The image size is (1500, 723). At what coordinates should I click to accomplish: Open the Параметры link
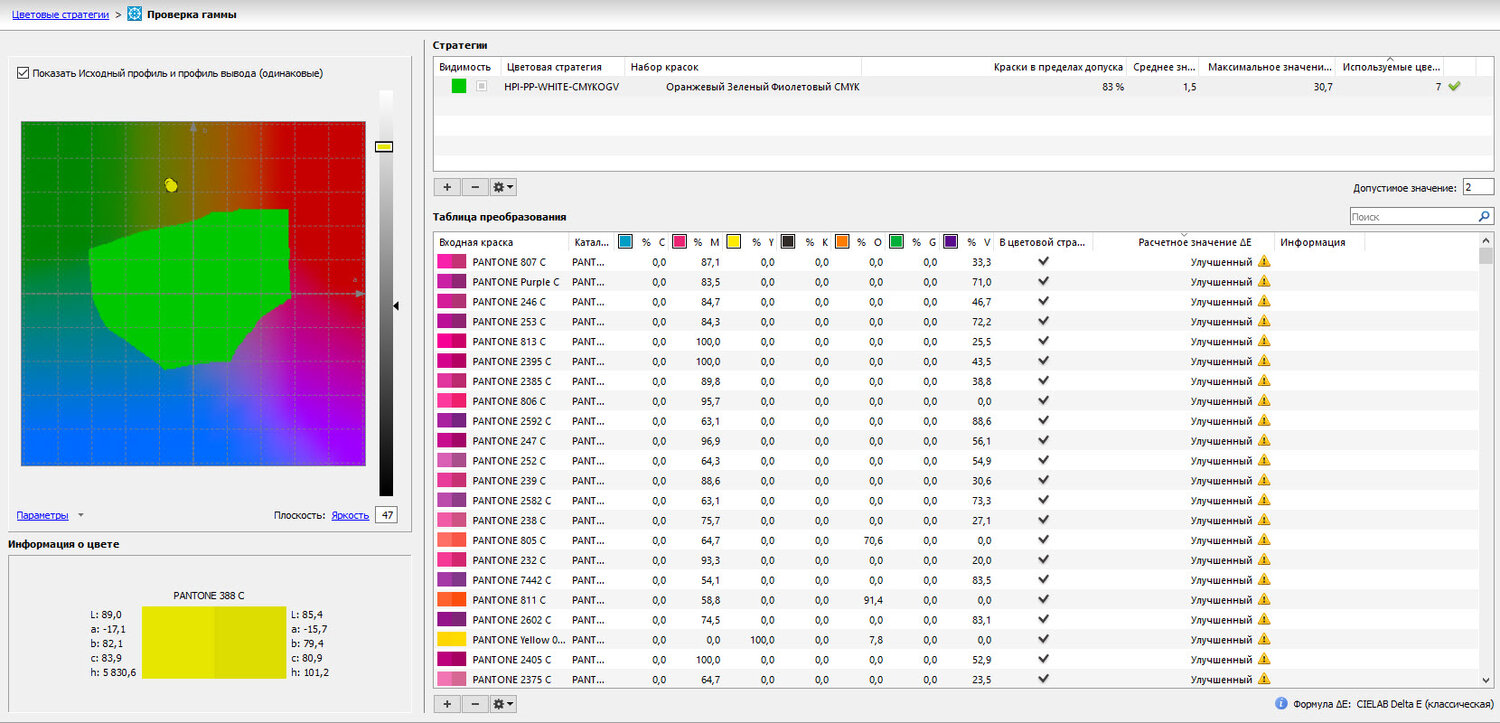coord(43,515)
